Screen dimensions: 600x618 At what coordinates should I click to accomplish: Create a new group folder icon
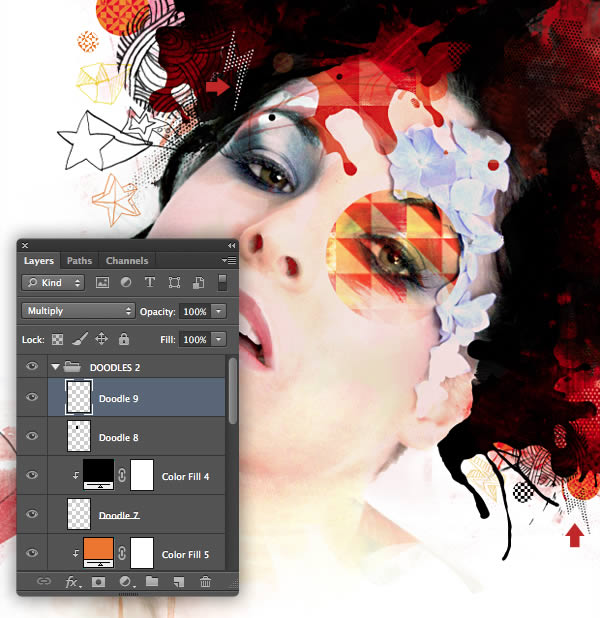pyautogui.click(x=152, y=581)
